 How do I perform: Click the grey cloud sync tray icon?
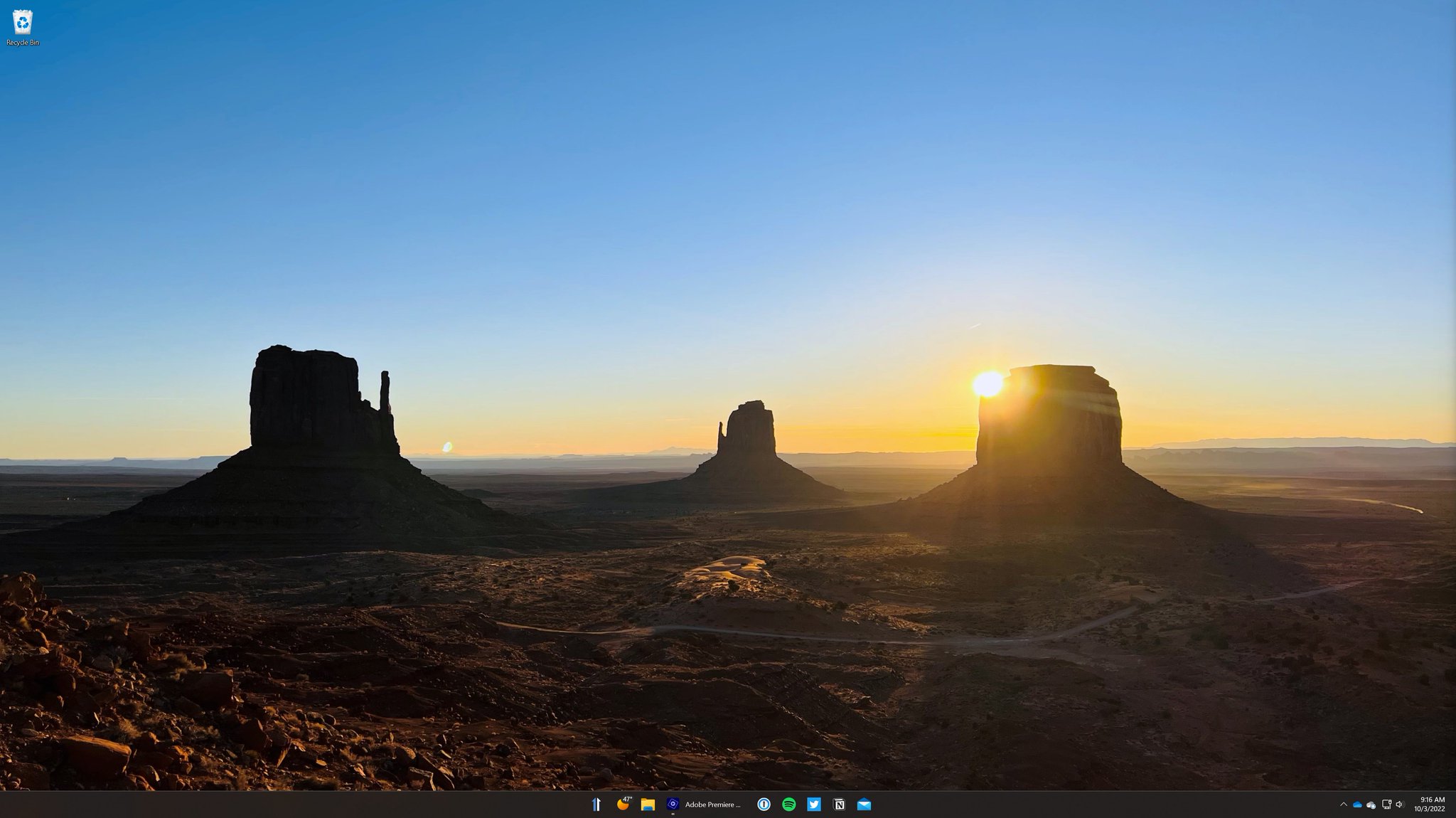coord(1371,805)
